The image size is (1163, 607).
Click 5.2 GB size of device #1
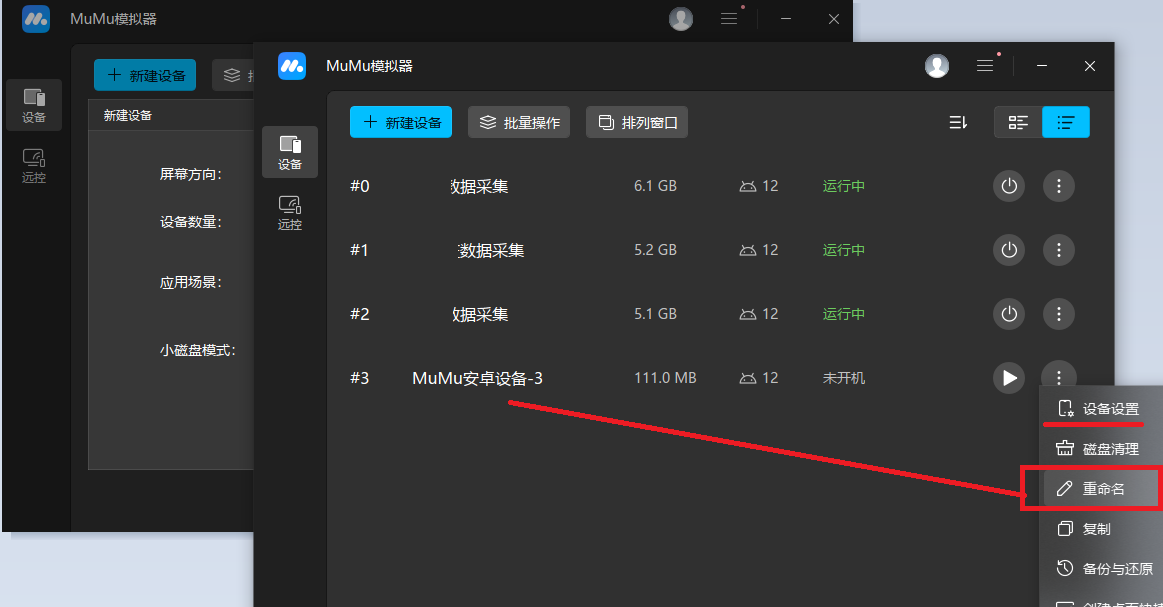pos(655,250)
